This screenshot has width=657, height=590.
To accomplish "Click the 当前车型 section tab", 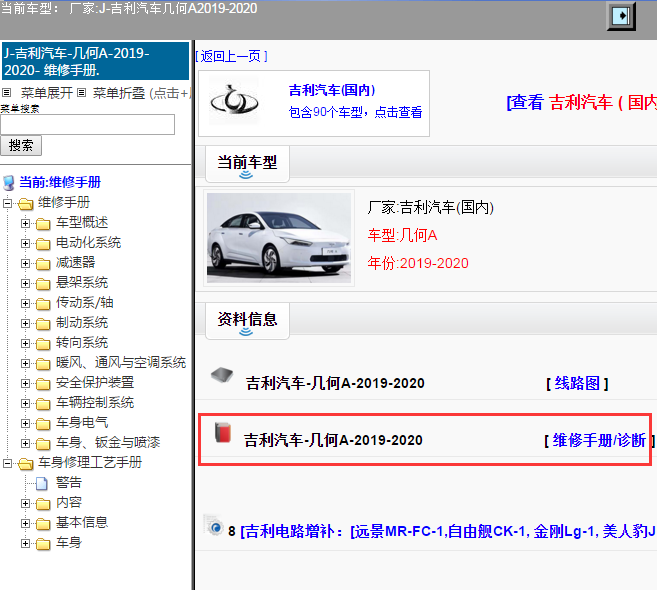I will point(247,164).
